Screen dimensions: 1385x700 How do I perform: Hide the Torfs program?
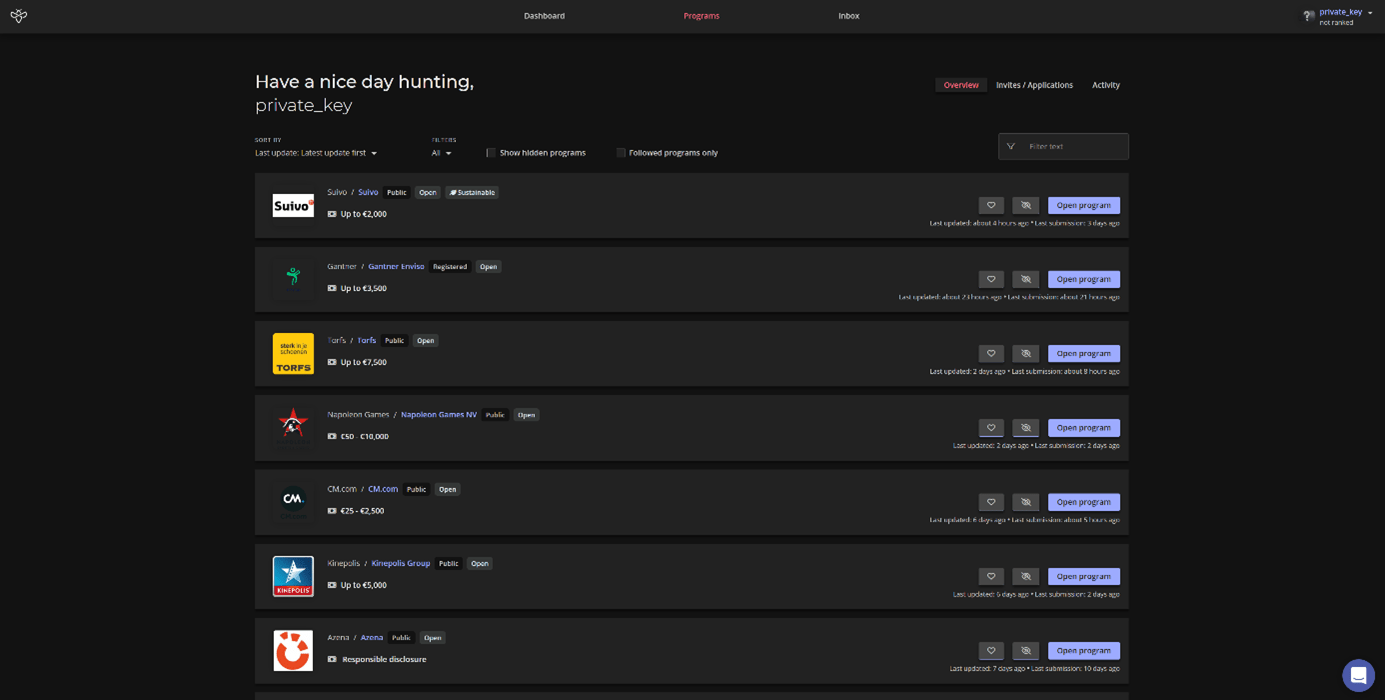[1026, 353]
